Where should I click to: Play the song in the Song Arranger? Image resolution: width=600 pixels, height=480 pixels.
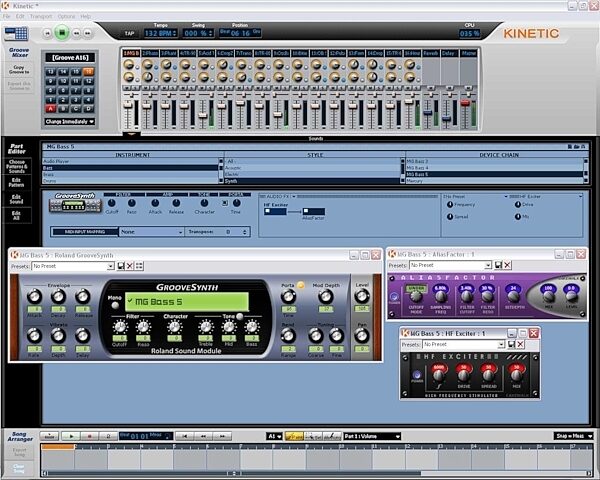71,436
